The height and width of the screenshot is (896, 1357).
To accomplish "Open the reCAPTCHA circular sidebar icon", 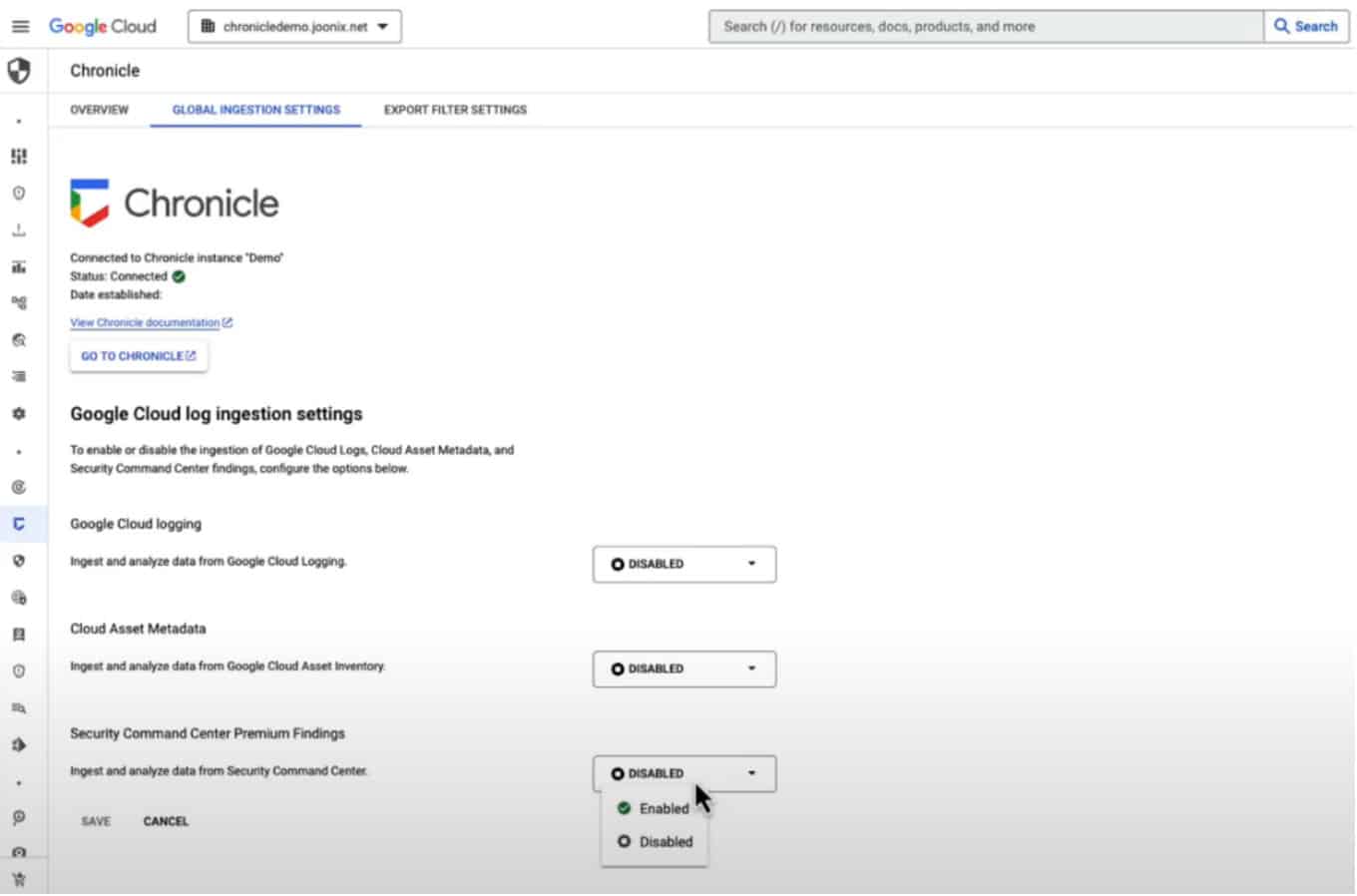I will pyautogui.click(x=19, y=487).
